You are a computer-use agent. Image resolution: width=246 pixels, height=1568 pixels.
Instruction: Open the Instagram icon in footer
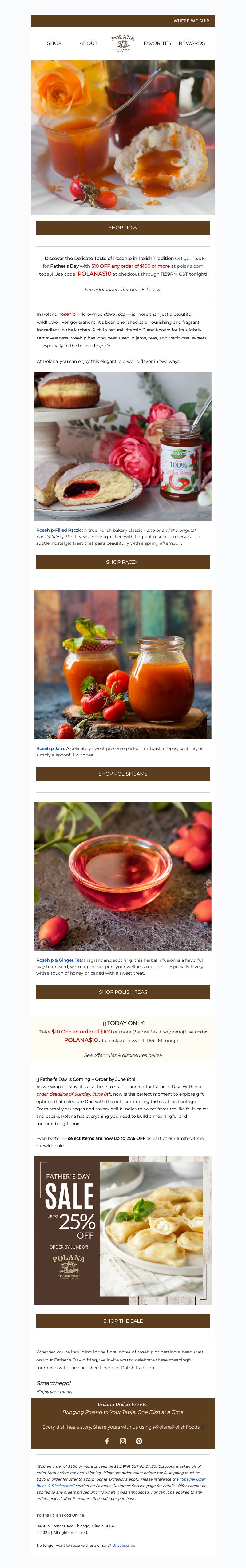point(123,1441)
